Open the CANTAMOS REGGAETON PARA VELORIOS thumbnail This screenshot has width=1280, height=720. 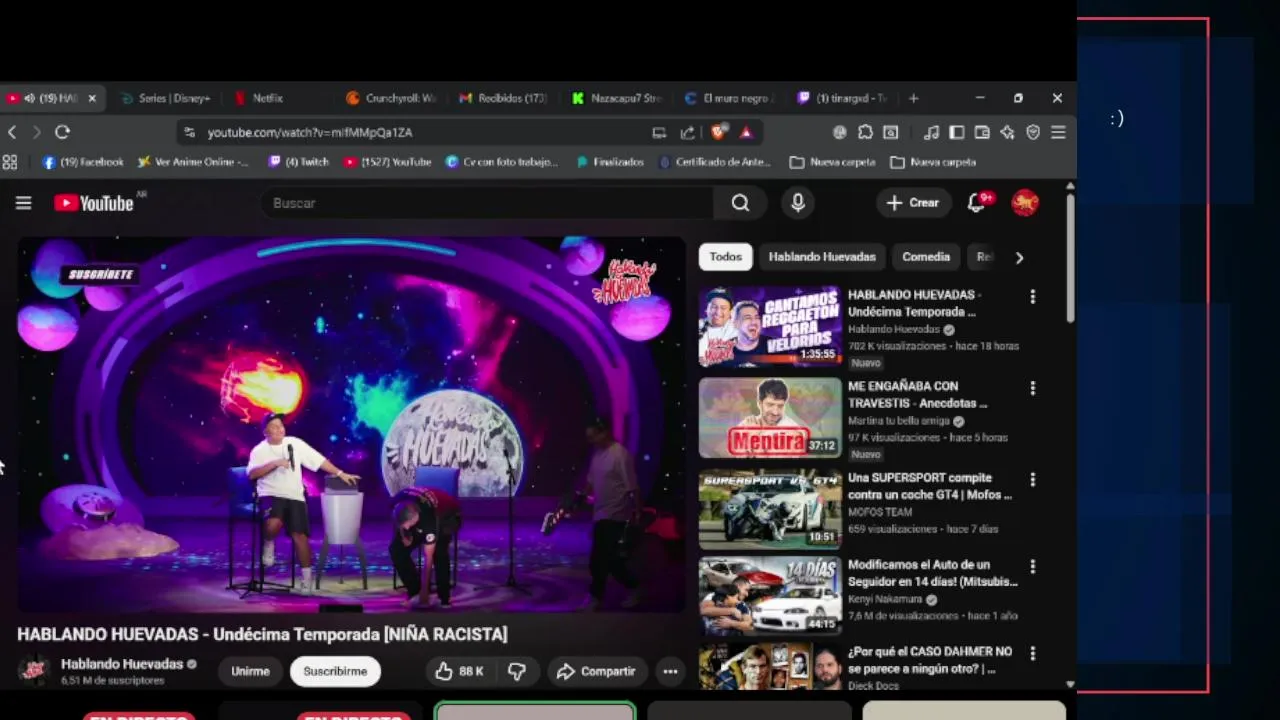770,327
